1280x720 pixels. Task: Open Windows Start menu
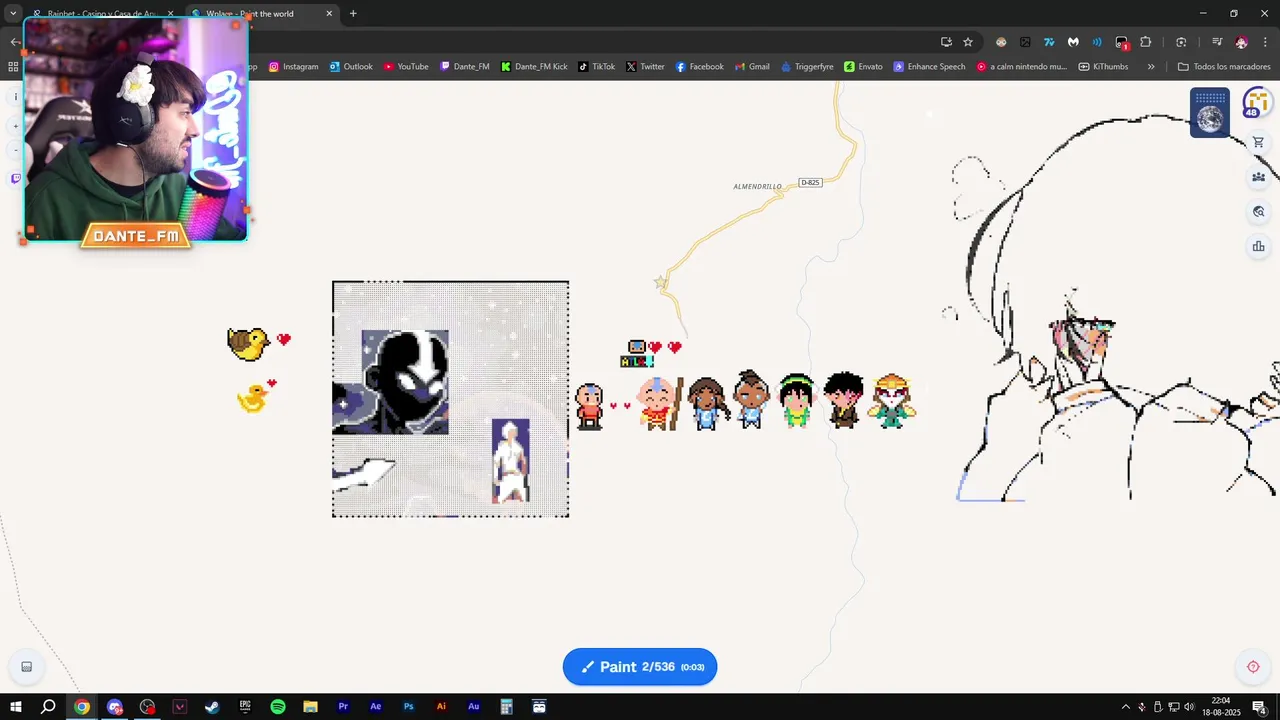[15, 707]
